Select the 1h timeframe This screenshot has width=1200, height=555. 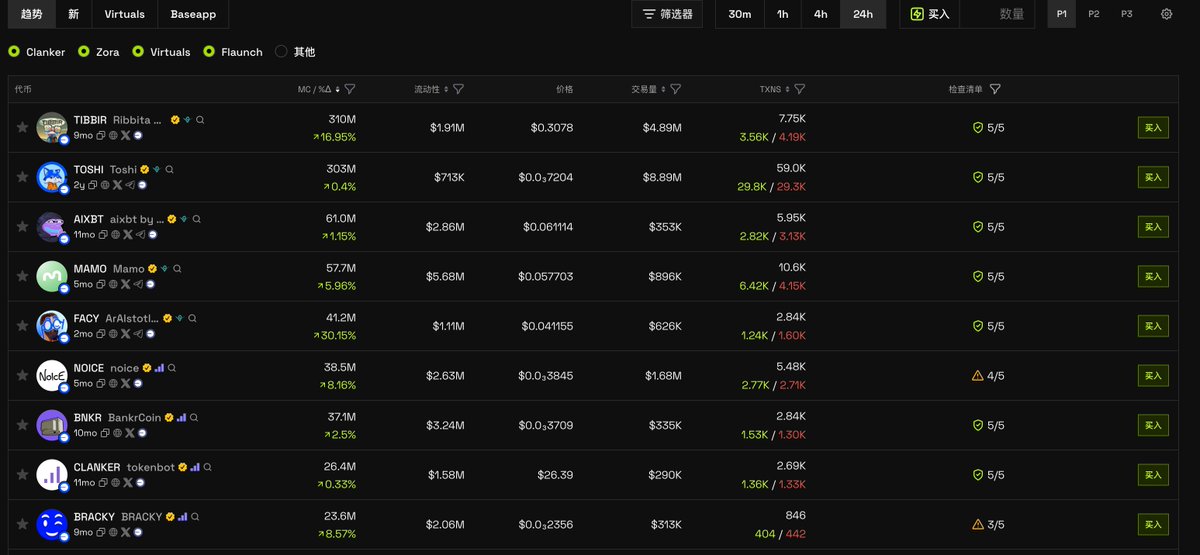click(x=783, y=14)
